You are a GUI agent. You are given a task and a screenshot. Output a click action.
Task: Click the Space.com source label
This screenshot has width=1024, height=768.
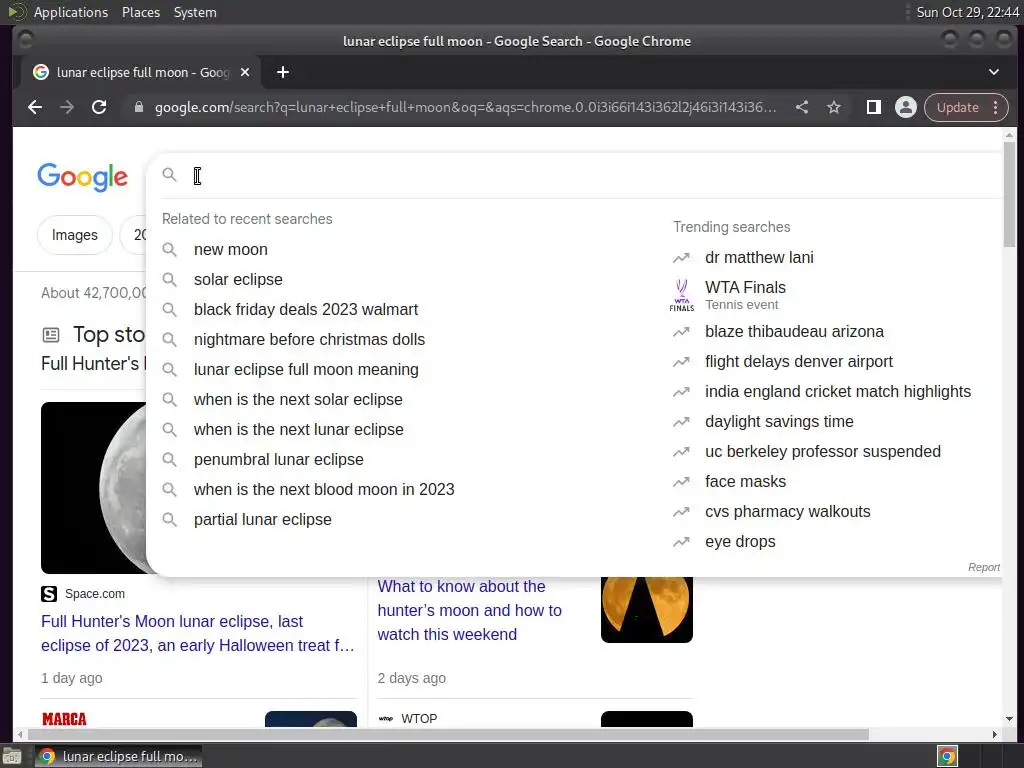[x=95, y=594]
